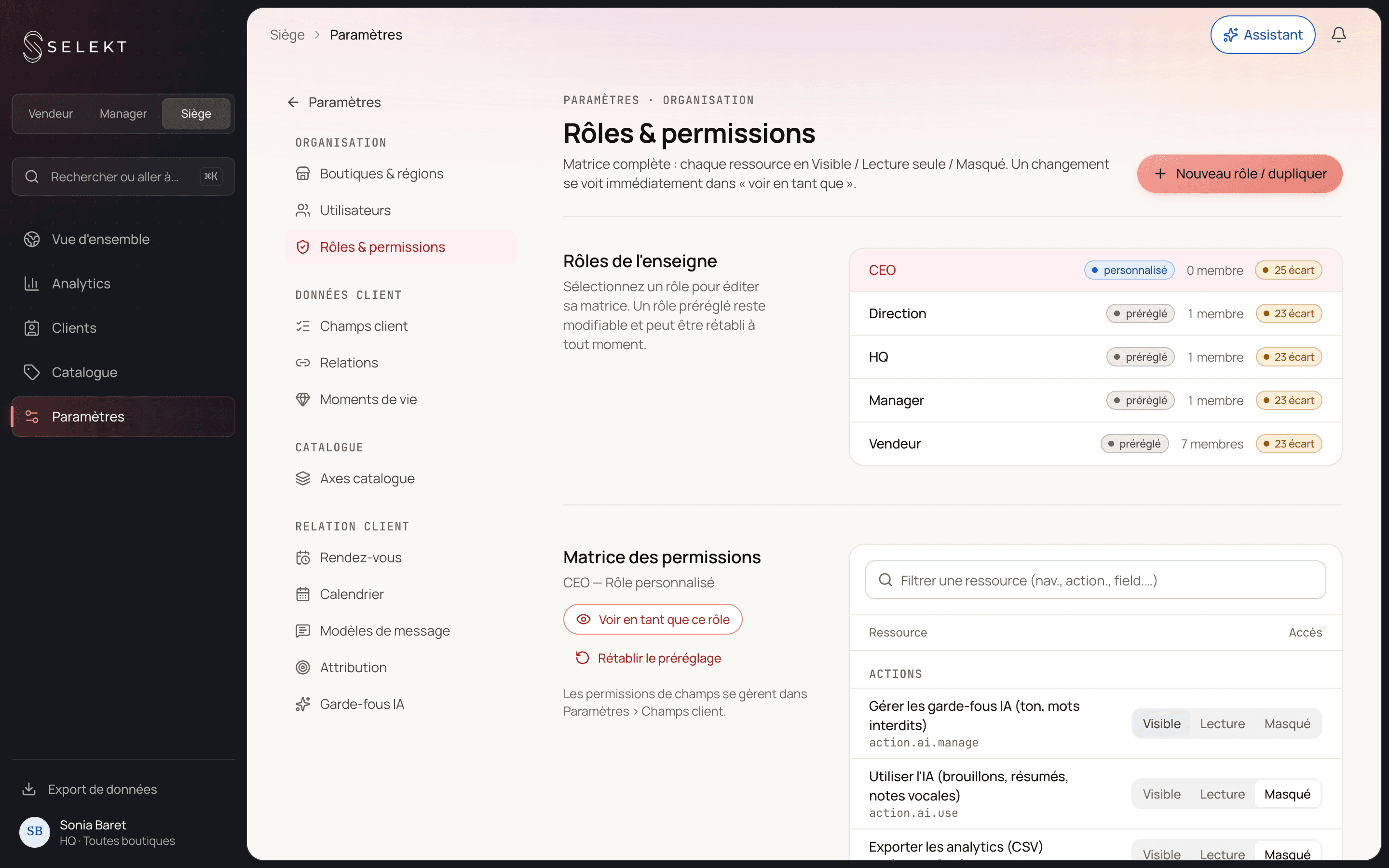Screen dimensions: 1389x868
Task: Open Modèles de message settings
Action: 401,631
